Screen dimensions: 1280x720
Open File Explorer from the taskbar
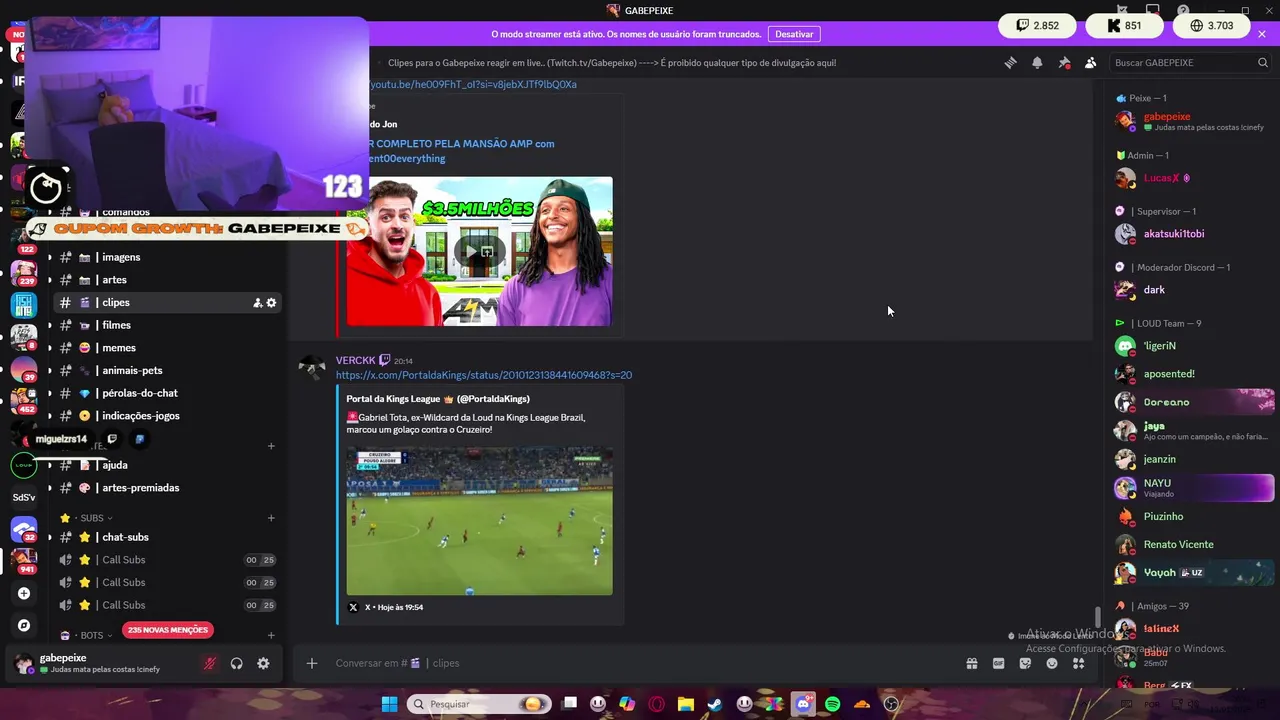point(685,704)
